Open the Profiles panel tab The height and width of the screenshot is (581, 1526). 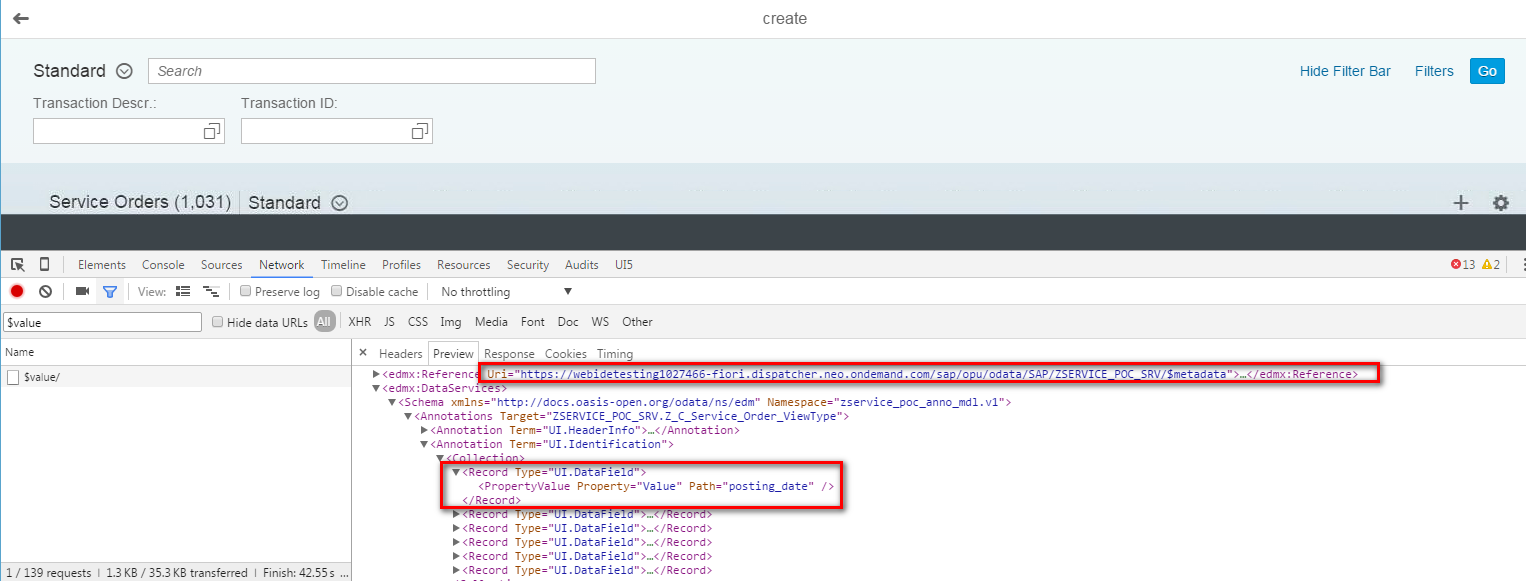click(x=401, y=265)
